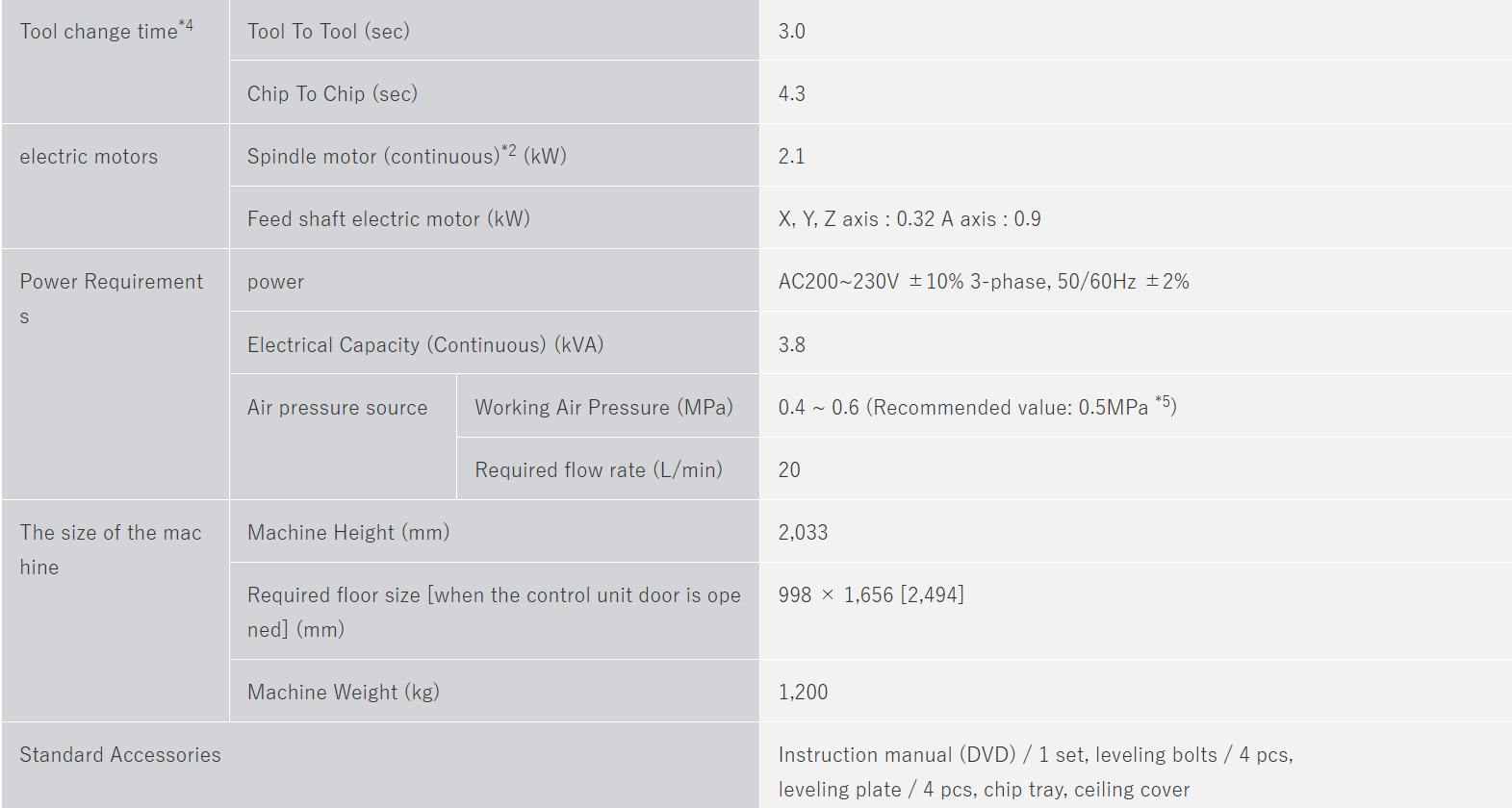This screenshot has width=1512, height=808.
Task: Click the Spindle motor (continuous) label
Action: (406, 156)
